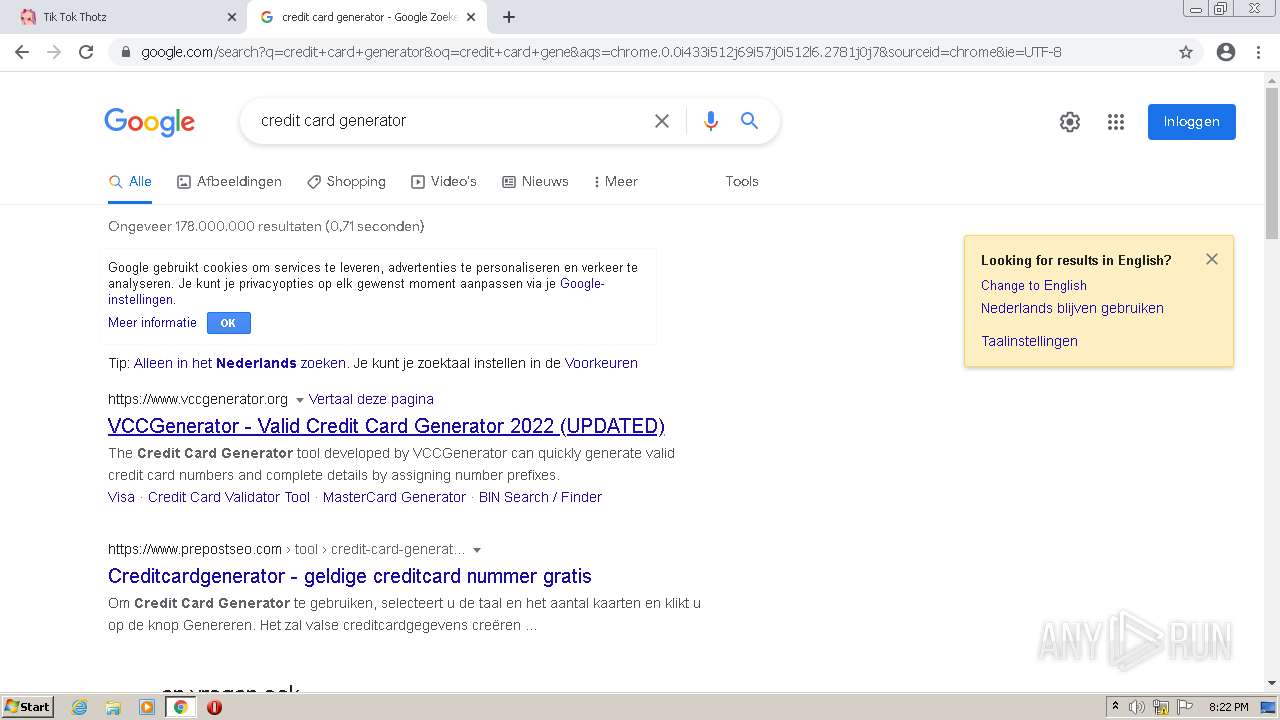Image resolution: width=1280 pixels, height=720 pixels.
Task: Expand vccgenerator.org result options arrow
Action: (x=299, y=400)
